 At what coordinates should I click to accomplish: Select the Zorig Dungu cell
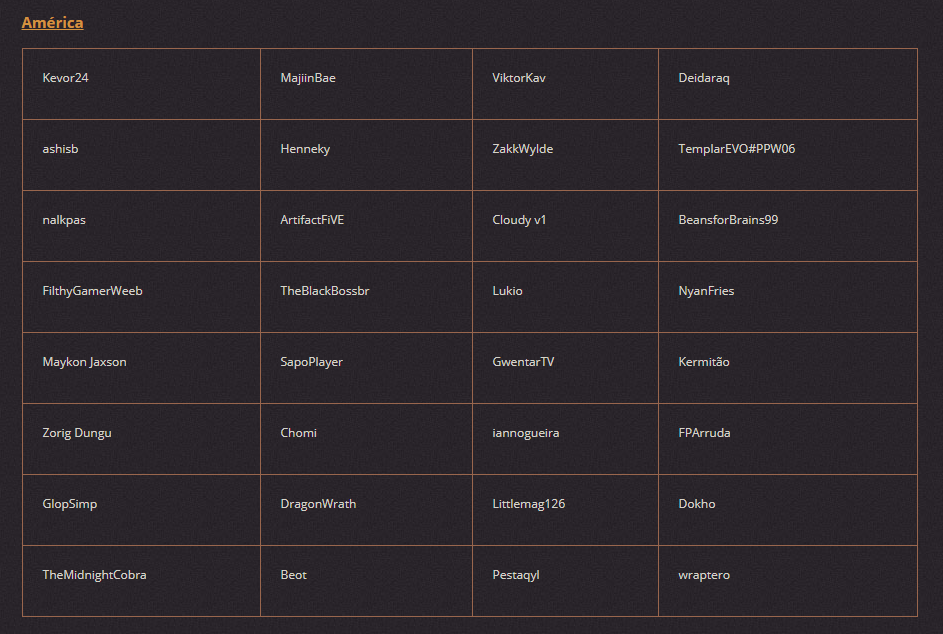[x=141, y=439]
